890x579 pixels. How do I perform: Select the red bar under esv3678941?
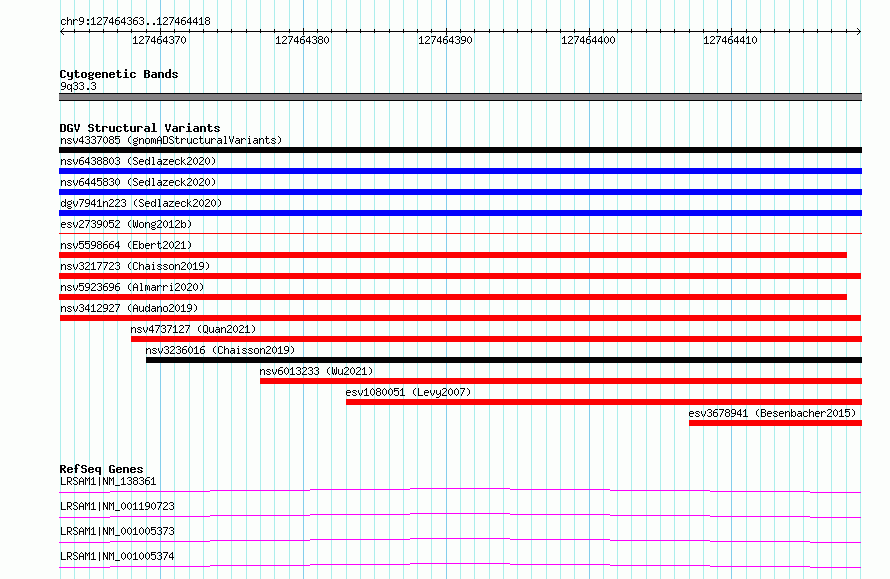coord(775,423)
